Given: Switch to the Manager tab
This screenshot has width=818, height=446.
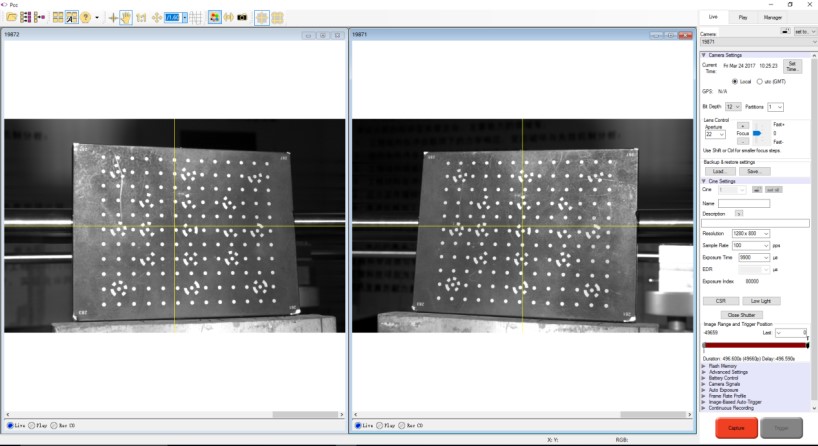Looking at the screenshot, I should coord(773,17).
